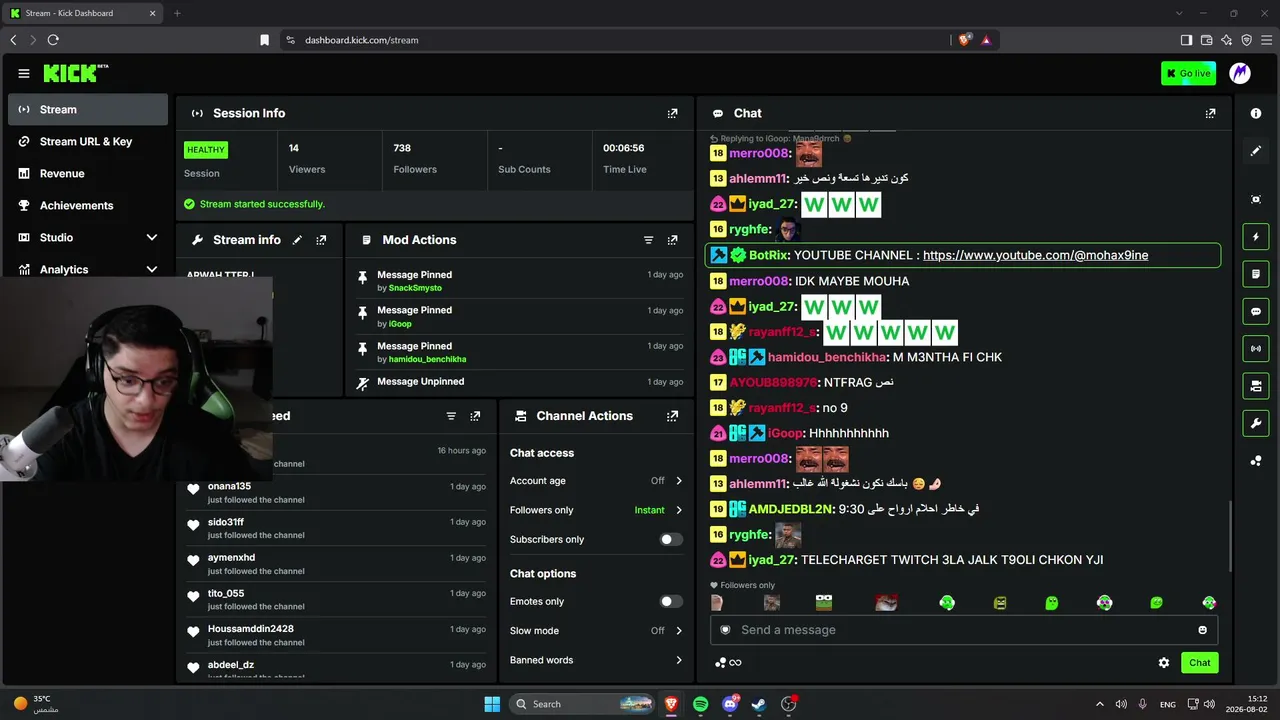The width and height of the screenshot is (1280, 720).
Task: Select Stream in the left sidebar
Action: pos(88,110)
